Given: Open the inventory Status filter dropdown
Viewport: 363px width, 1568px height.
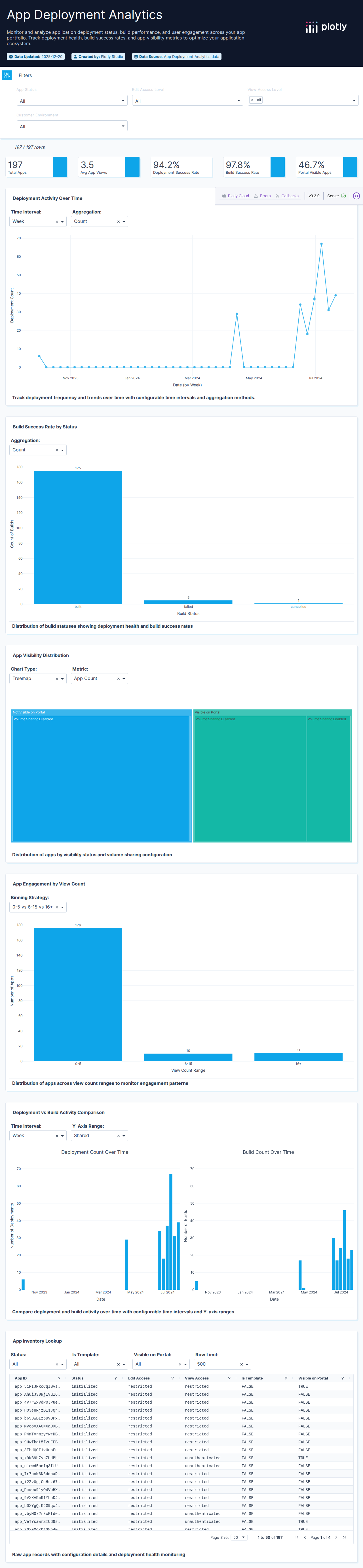Looking at the screenshot, I should point(38,1365).
